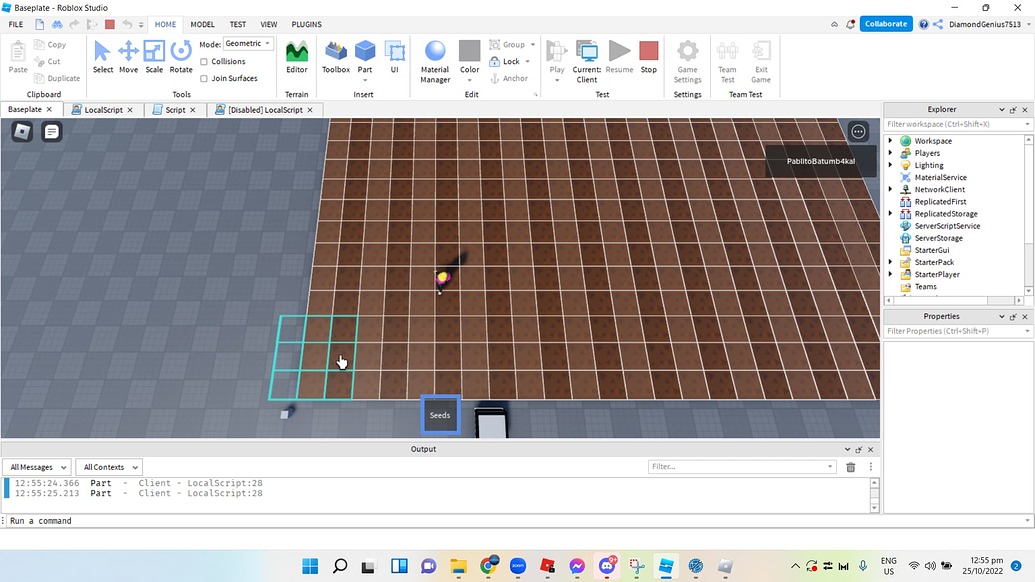The width and height of the screenshot is (1035, 582).
Task: Switch to the TEST ribbon tab
Action: 238,24
